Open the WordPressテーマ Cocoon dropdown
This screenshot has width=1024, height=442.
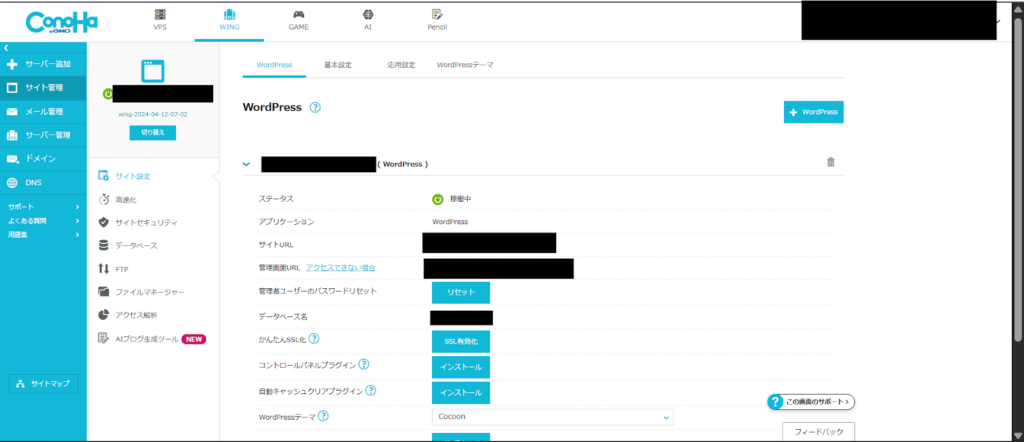[x=552, y=417]
